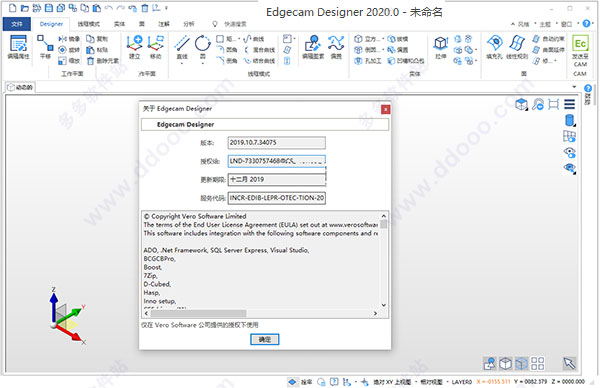The height and width of the screenshot is (388, 600).
Task: Click the trash can icon in quick access toolbar
Action: pos(145,8)
